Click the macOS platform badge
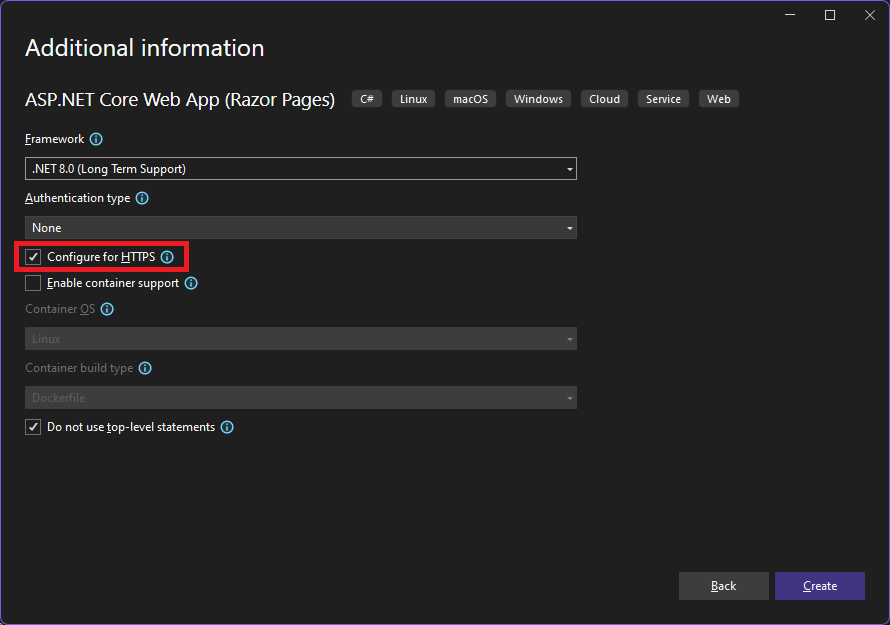The image size is (890, 625). click(470, 98)
